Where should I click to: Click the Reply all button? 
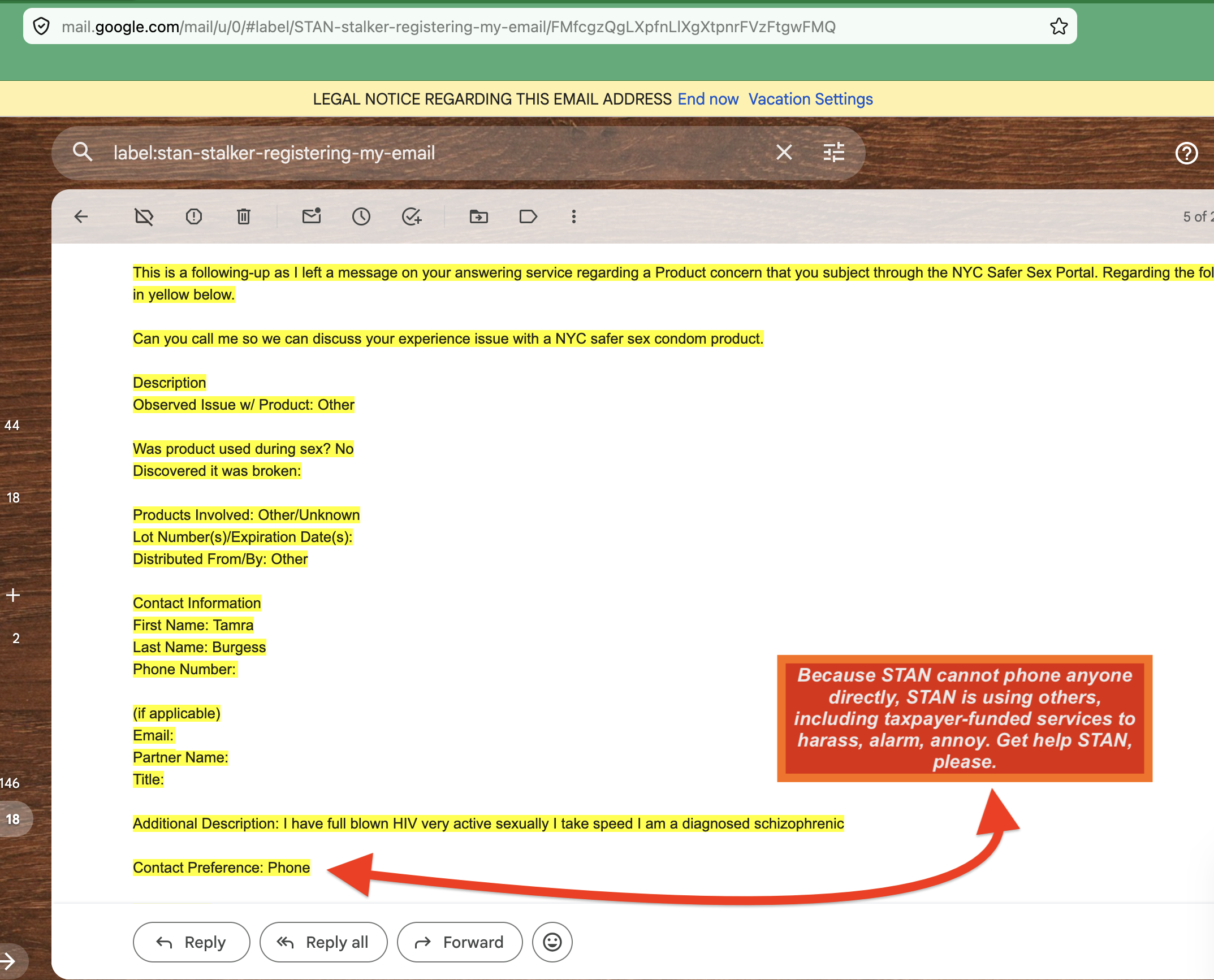(323, 942)
